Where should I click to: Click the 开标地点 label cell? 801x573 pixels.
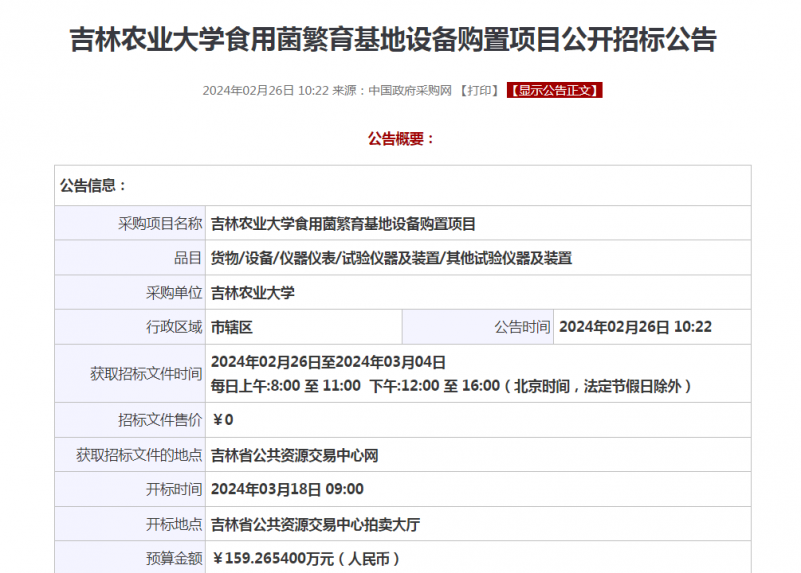(x=130, y=524)
